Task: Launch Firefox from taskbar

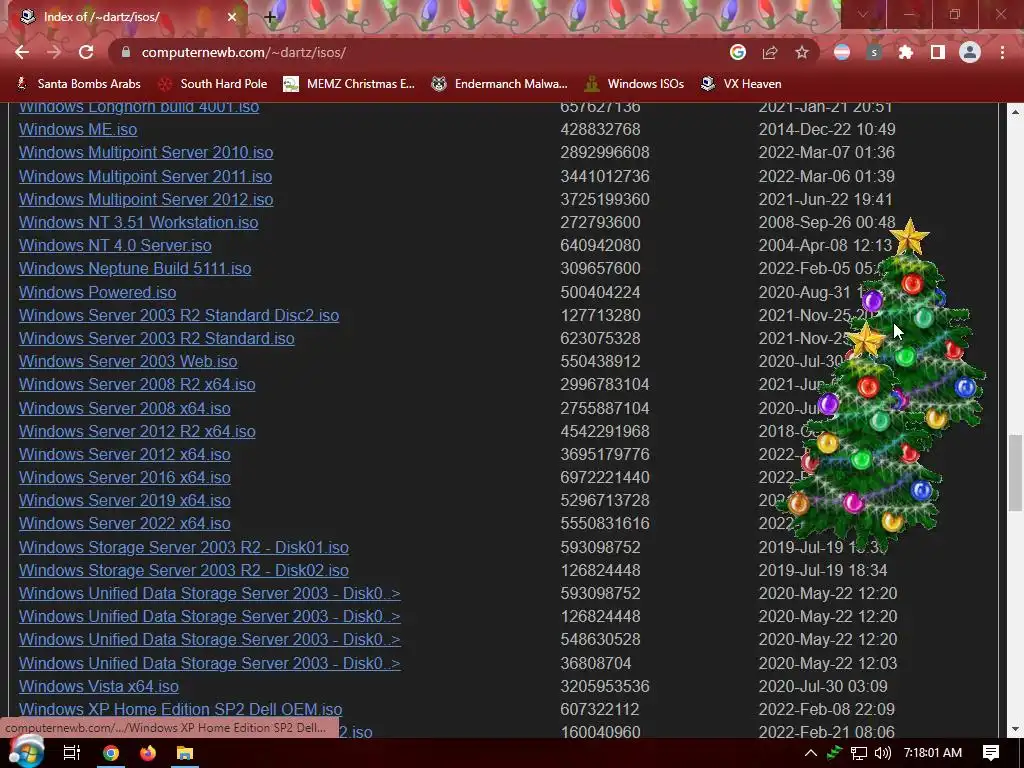Action: (x=148, y=753)
